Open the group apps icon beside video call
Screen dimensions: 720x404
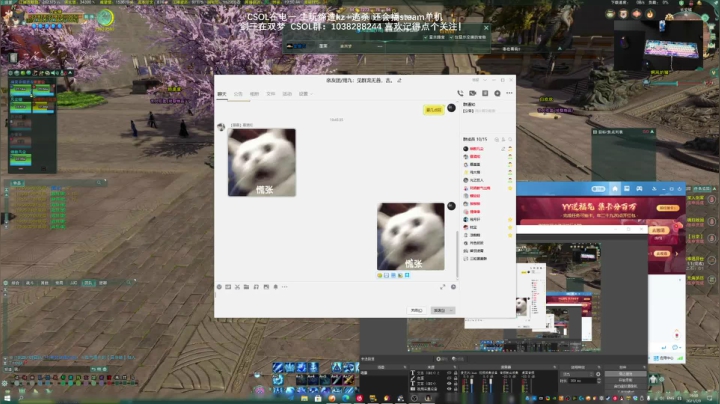point(485,93)
